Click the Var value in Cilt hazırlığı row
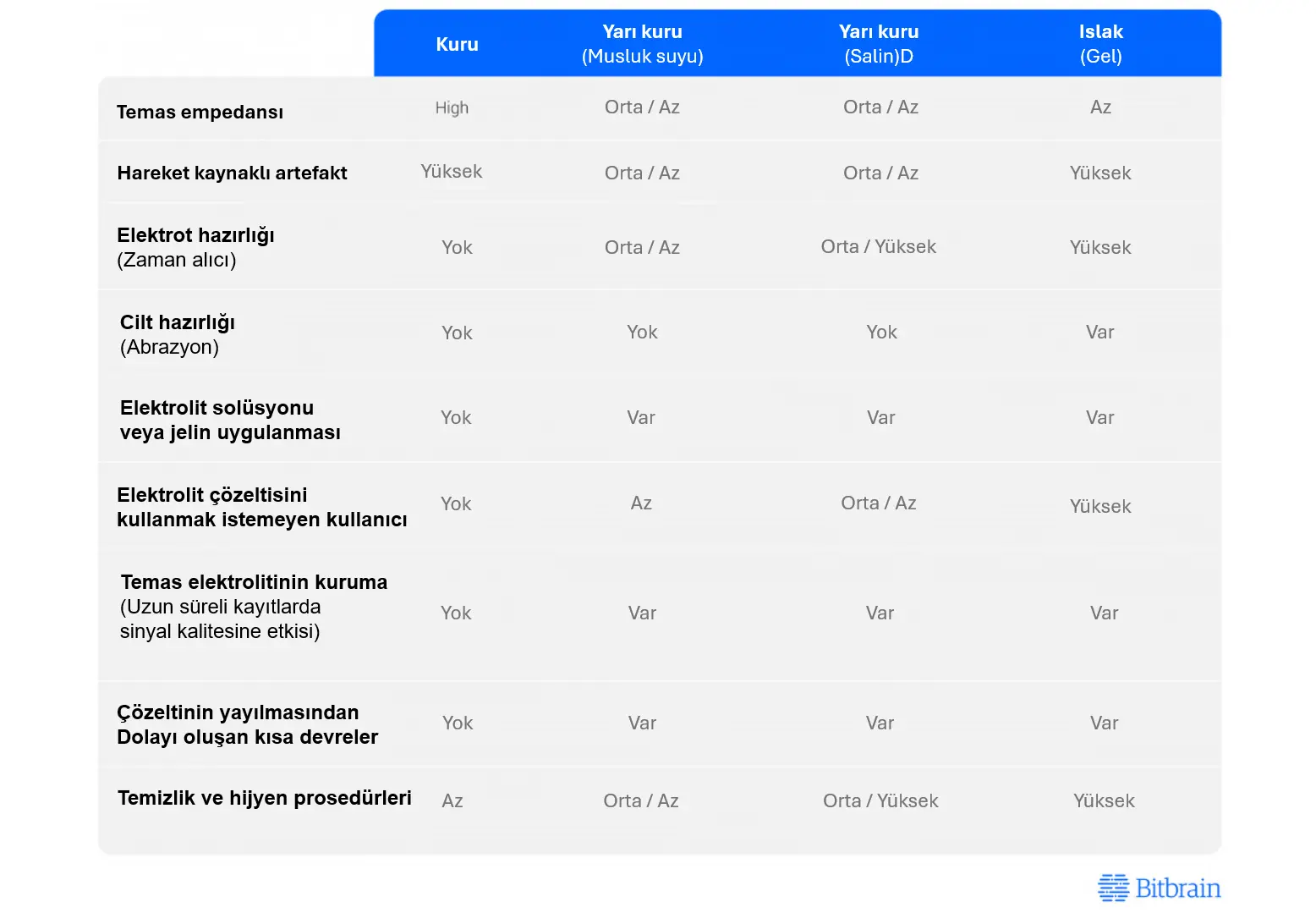1316x913 pixels. tap(1099, 333)
